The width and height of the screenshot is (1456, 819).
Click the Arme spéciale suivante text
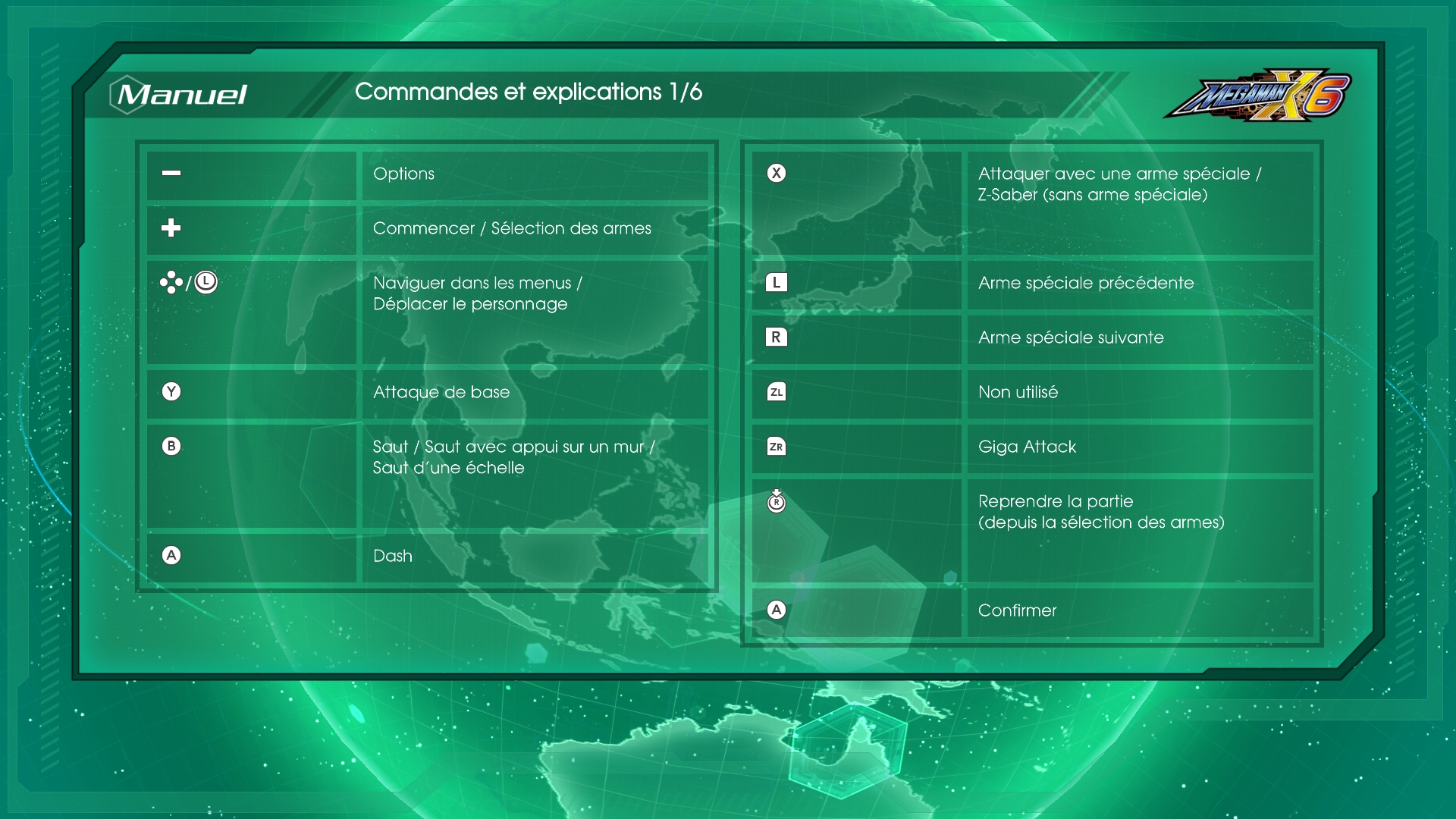1071,337
